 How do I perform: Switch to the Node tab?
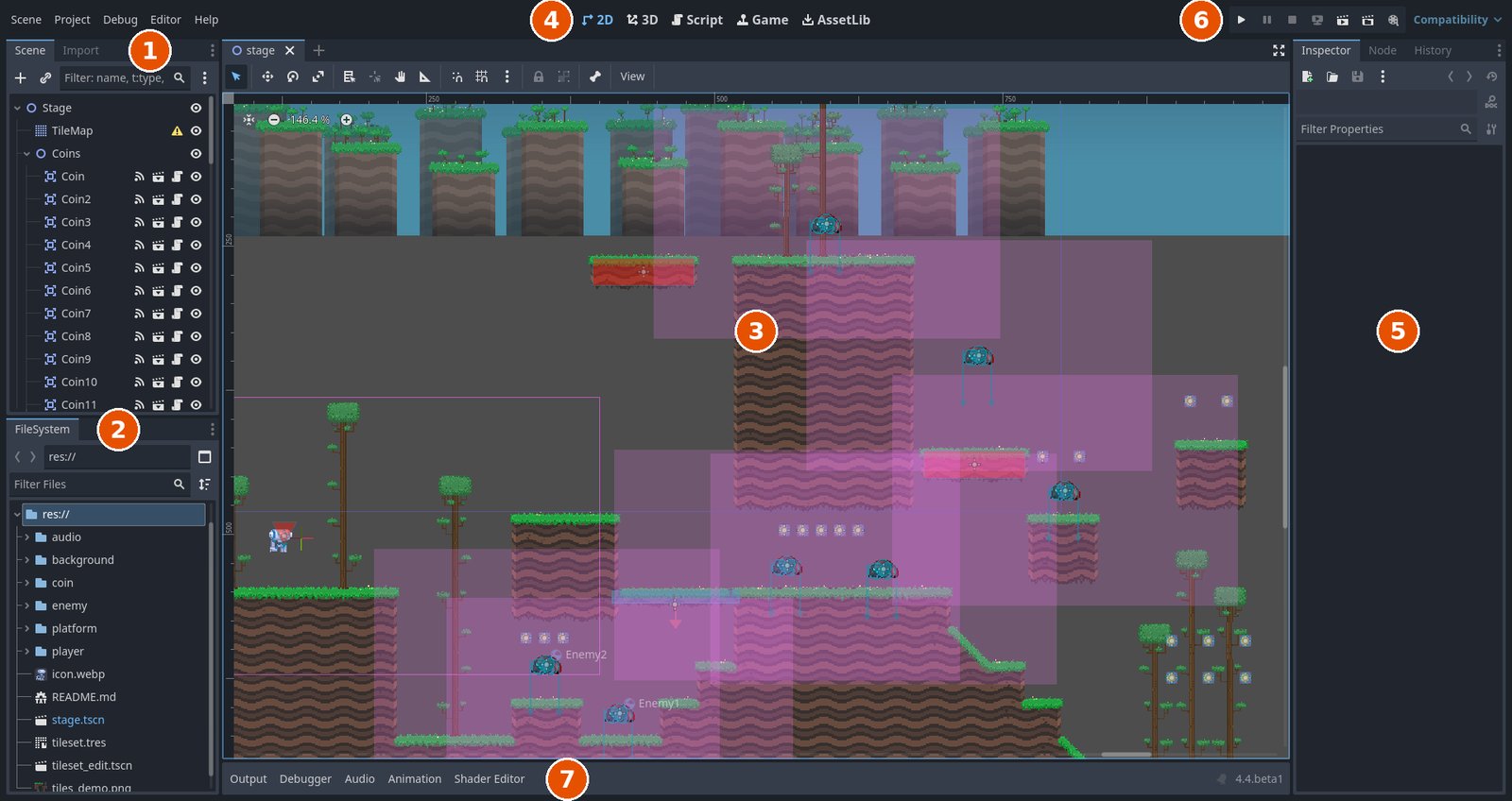[1382, 50]
